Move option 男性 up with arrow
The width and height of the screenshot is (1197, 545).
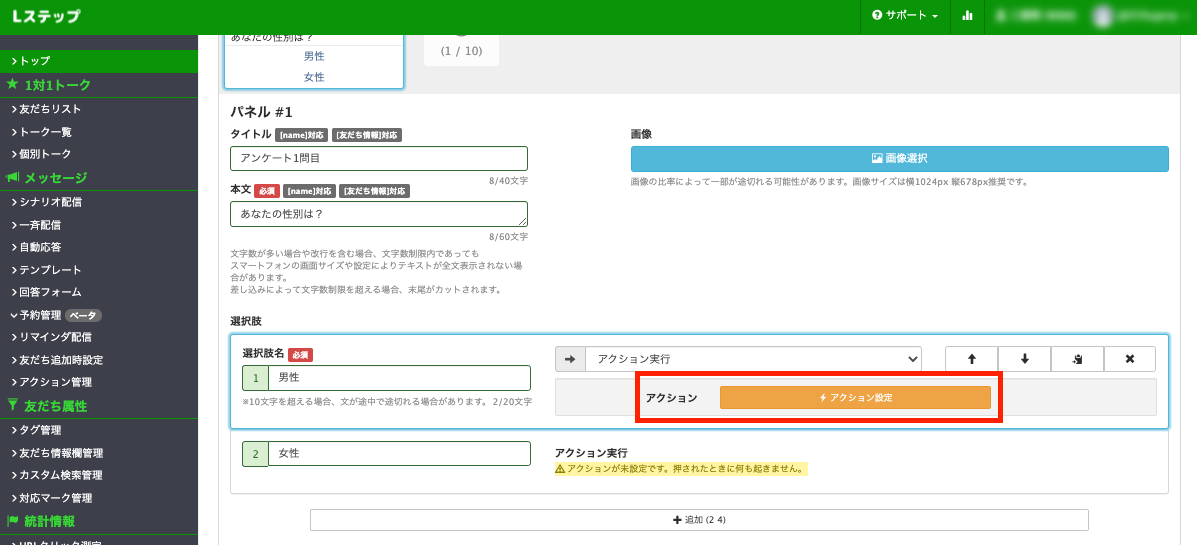click(971, 359)
